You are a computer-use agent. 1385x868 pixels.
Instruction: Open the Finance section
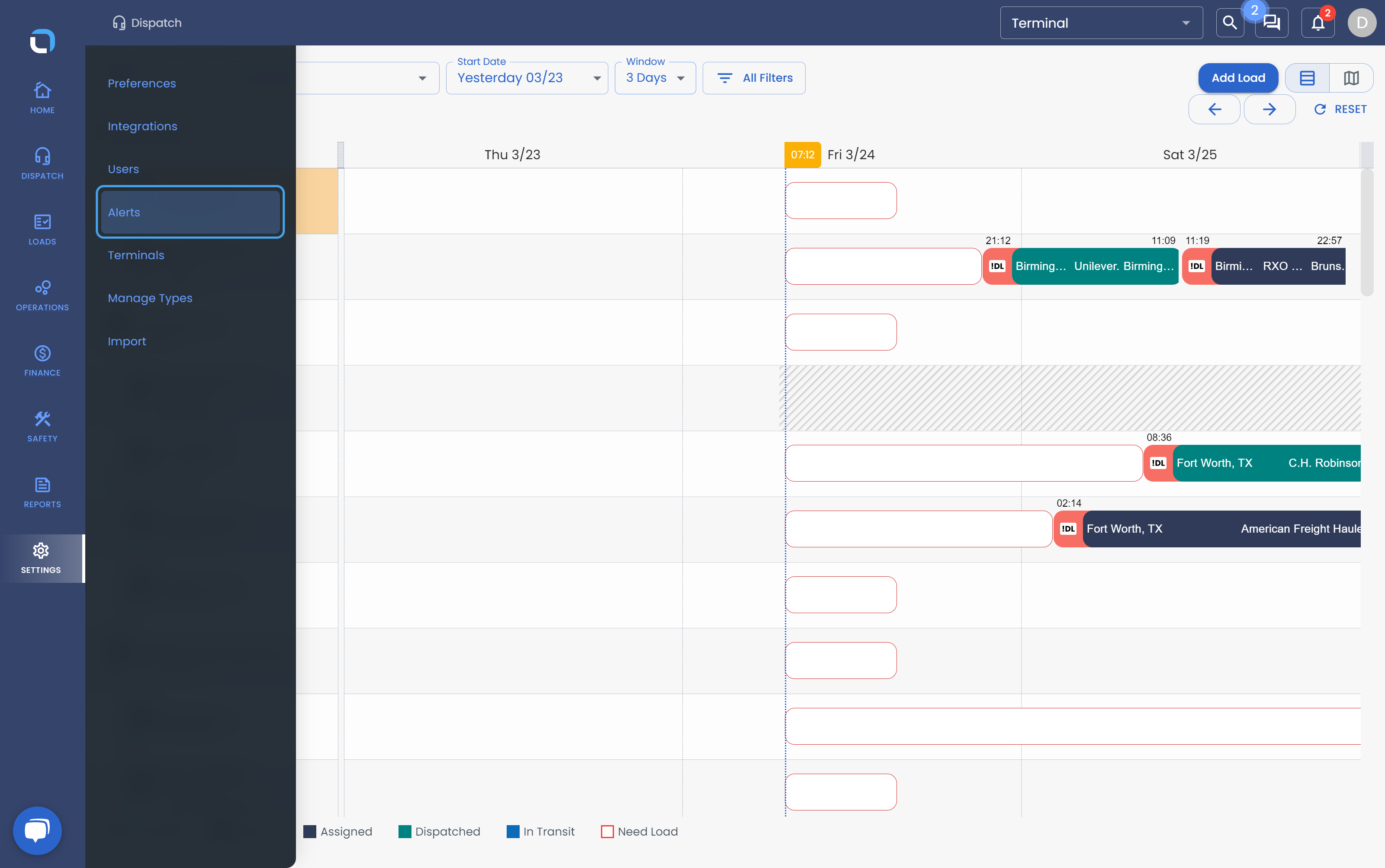(42, 360)
